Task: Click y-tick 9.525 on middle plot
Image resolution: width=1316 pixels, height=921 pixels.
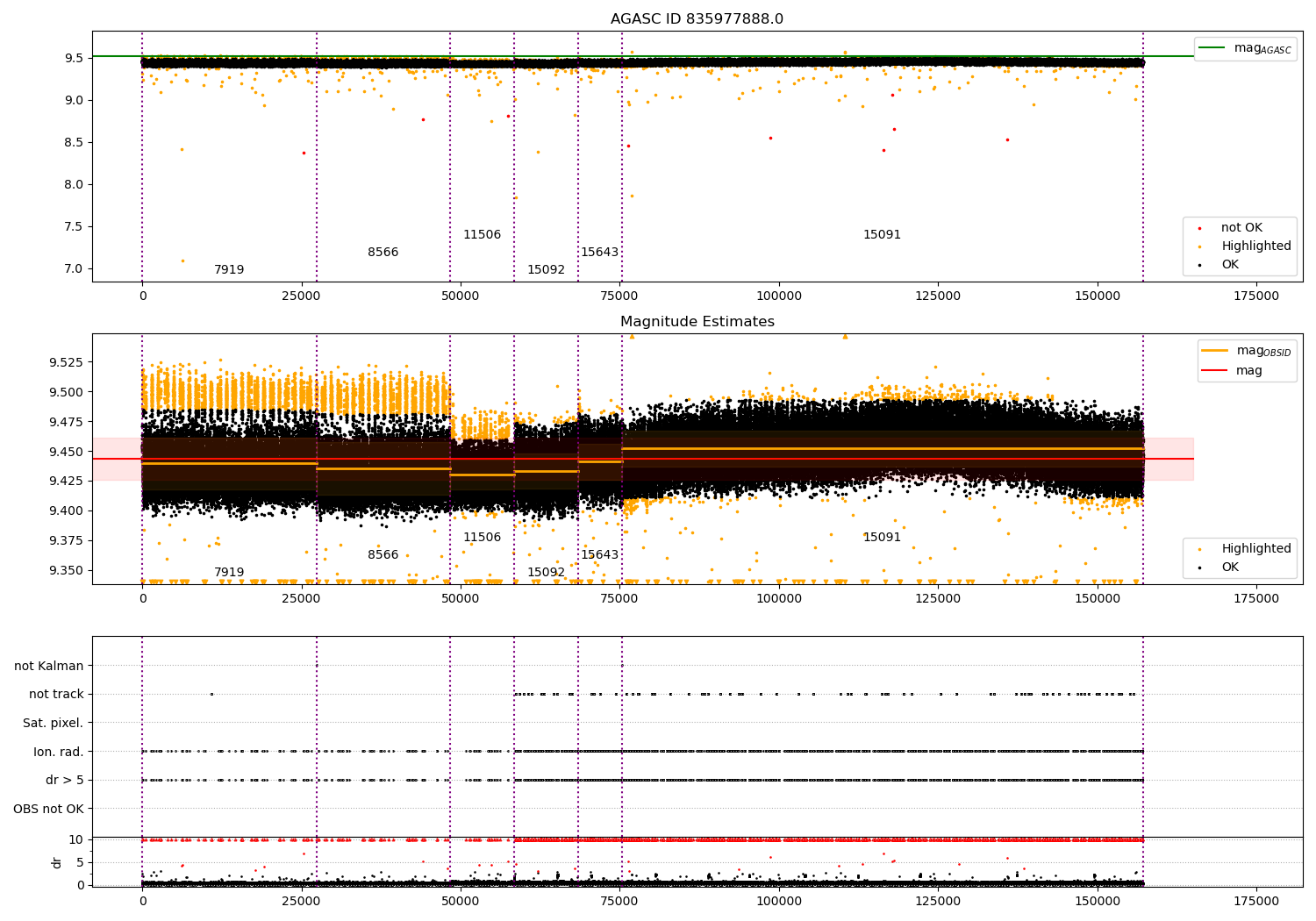Action: point(65,362)
